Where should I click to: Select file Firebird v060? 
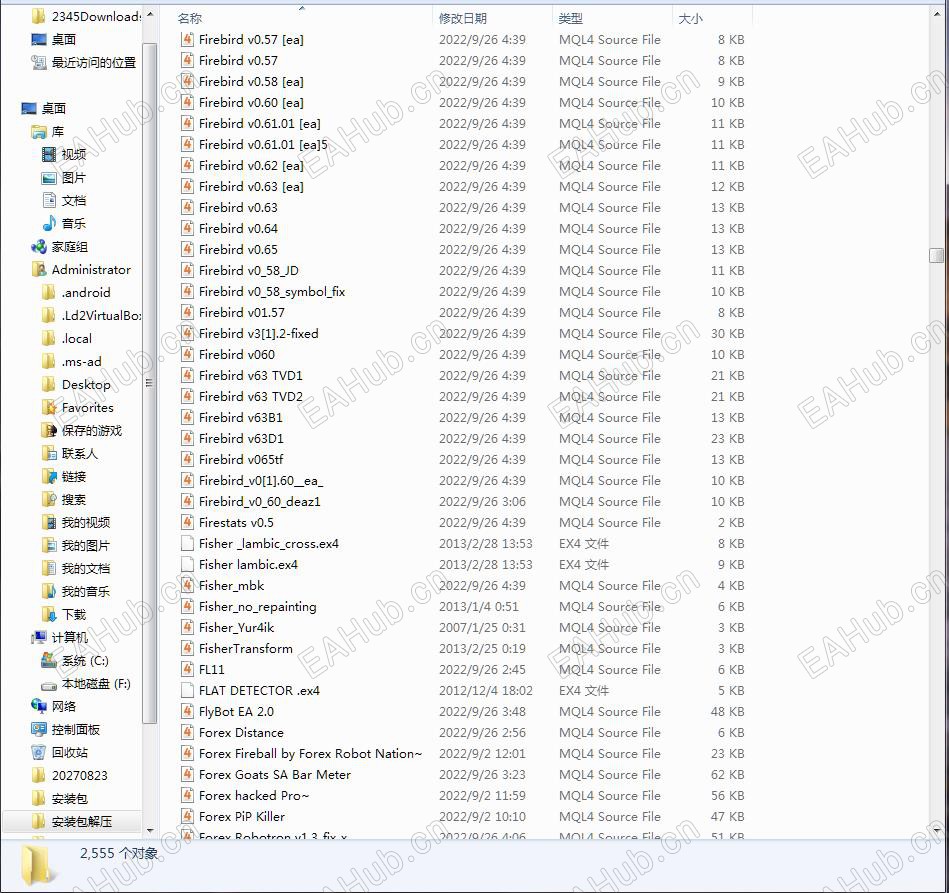point(237,355)
